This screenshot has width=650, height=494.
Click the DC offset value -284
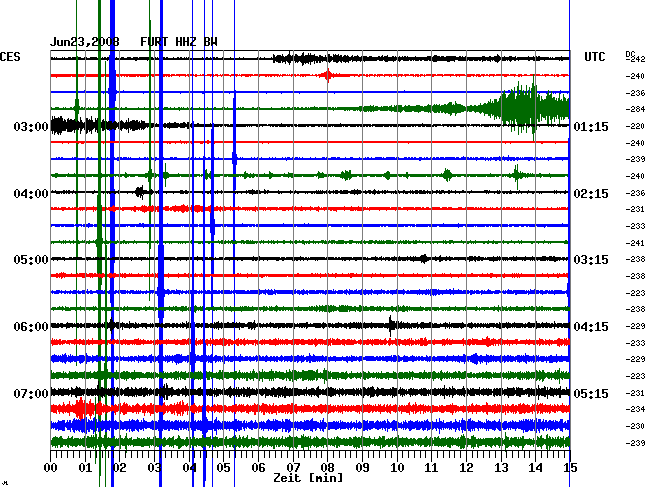(635, 109)
